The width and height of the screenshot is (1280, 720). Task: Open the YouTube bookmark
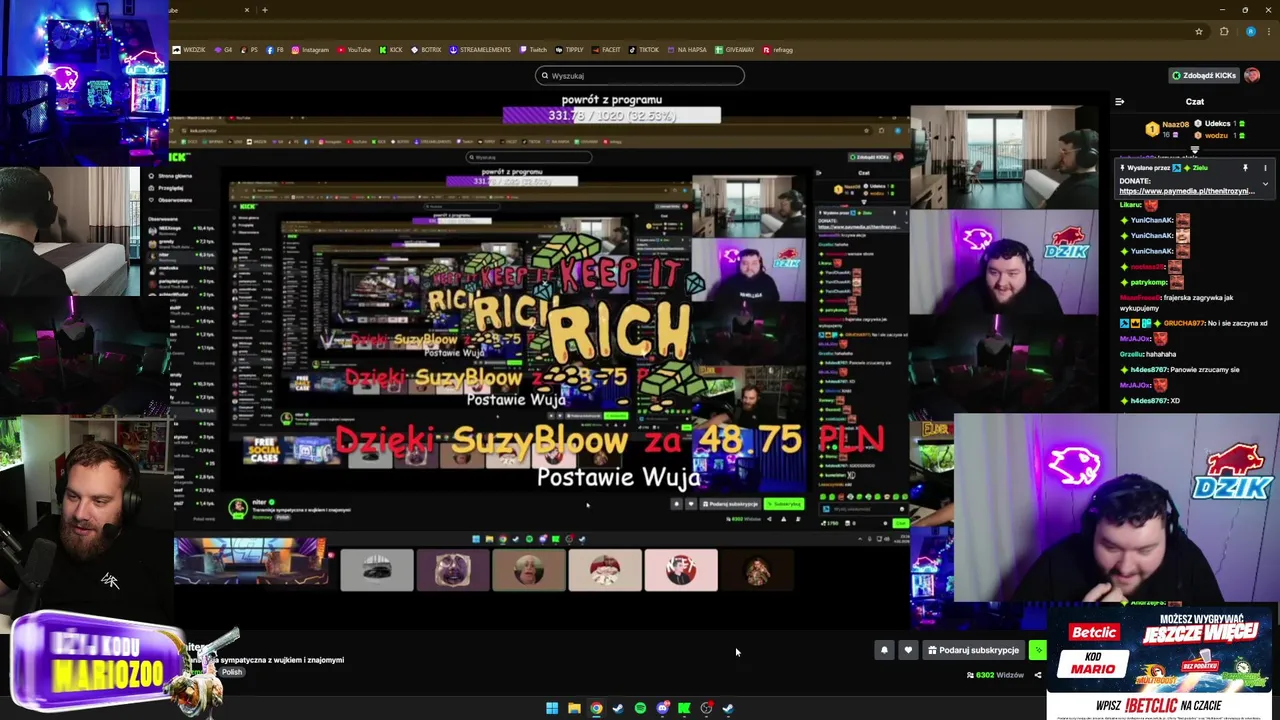pyautogui.click(x=354, y=49)
